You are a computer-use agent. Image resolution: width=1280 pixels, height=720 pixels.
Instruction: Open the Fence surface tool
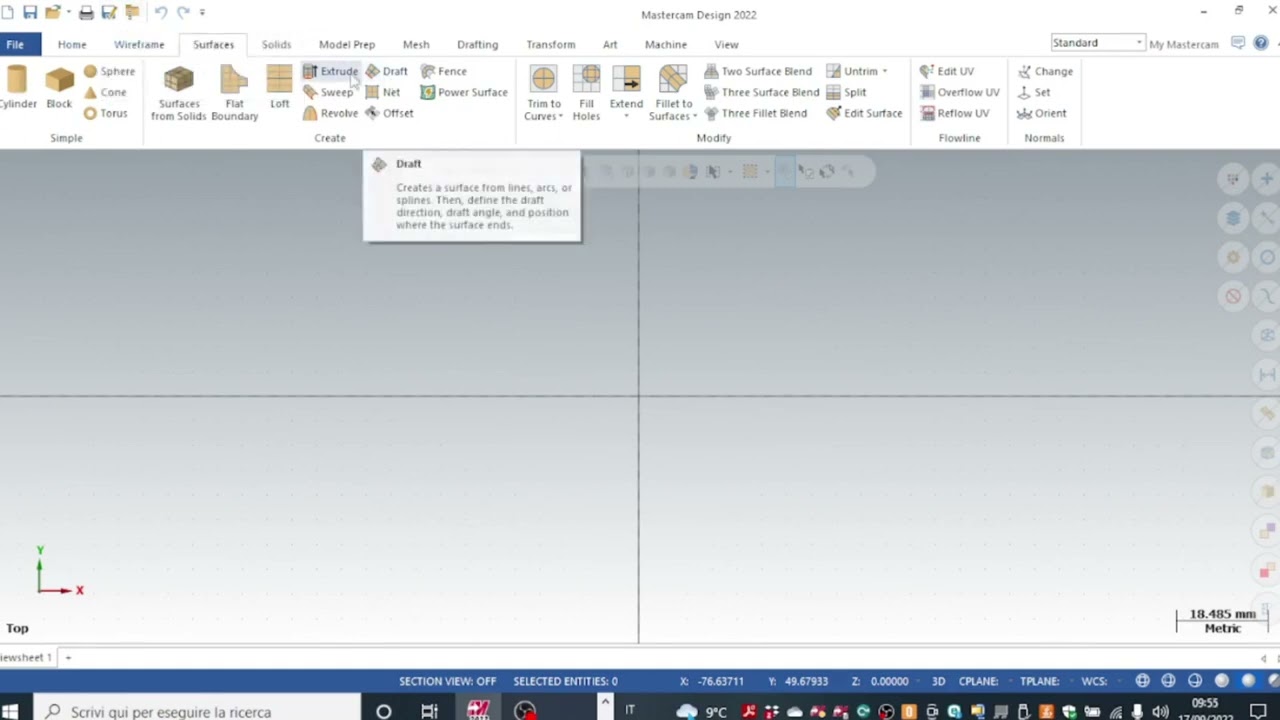(443, 71)
